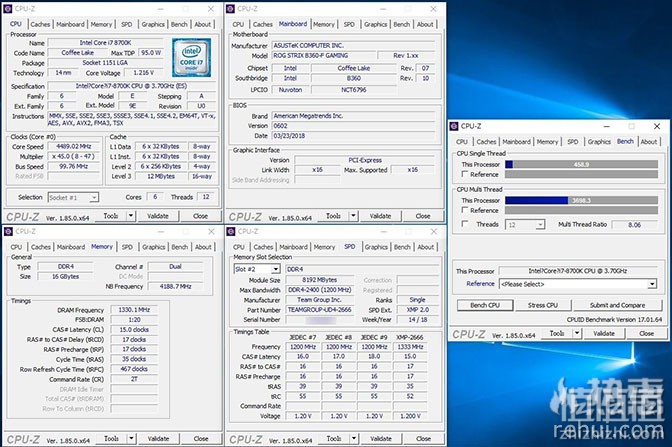Screen dimensions: 672x447
Task: Click CPU-Z app icon in Bench window title bar
Action: pos(454,126)
